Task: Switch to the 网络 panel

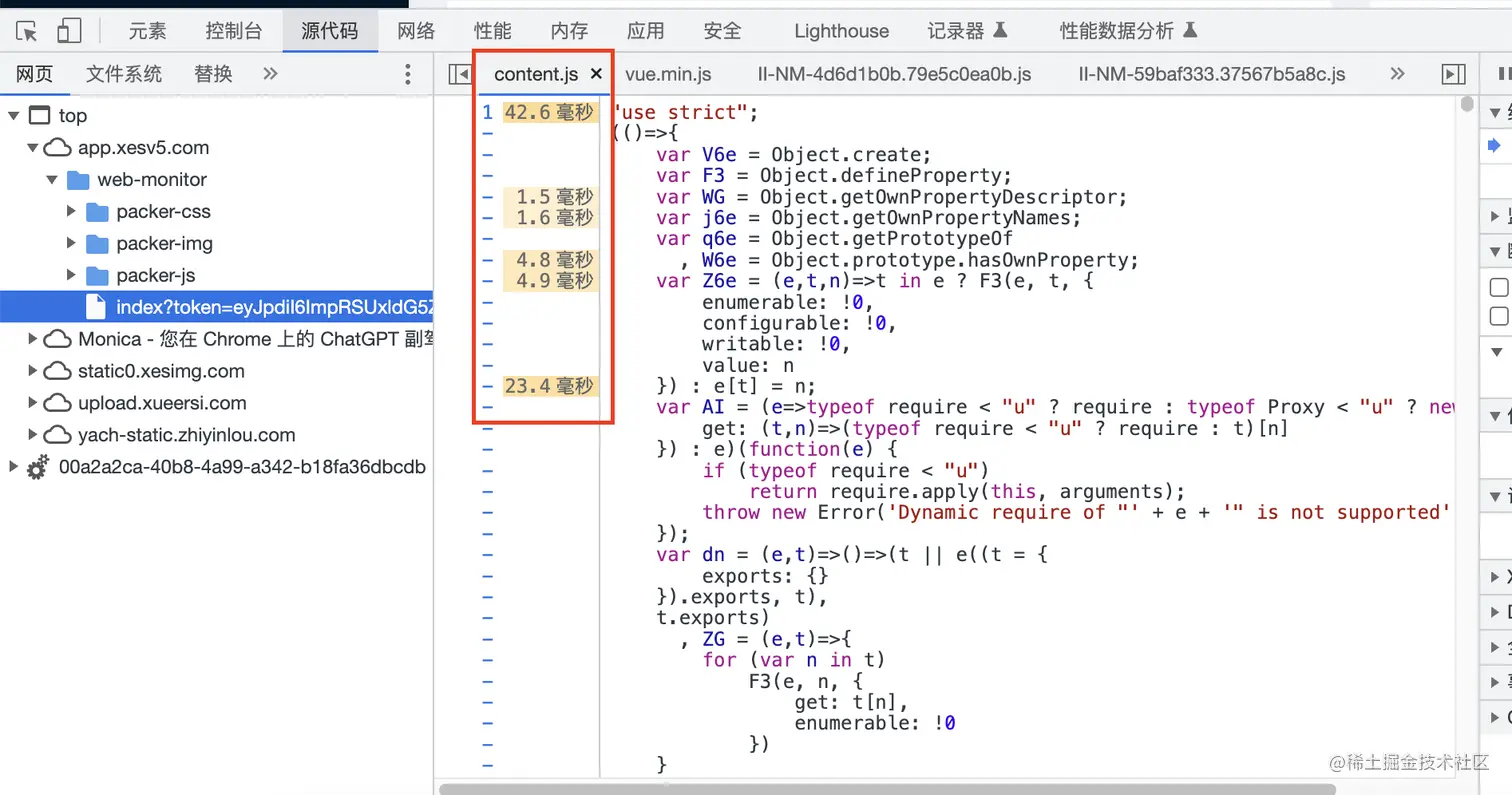Action: [416, 31]
